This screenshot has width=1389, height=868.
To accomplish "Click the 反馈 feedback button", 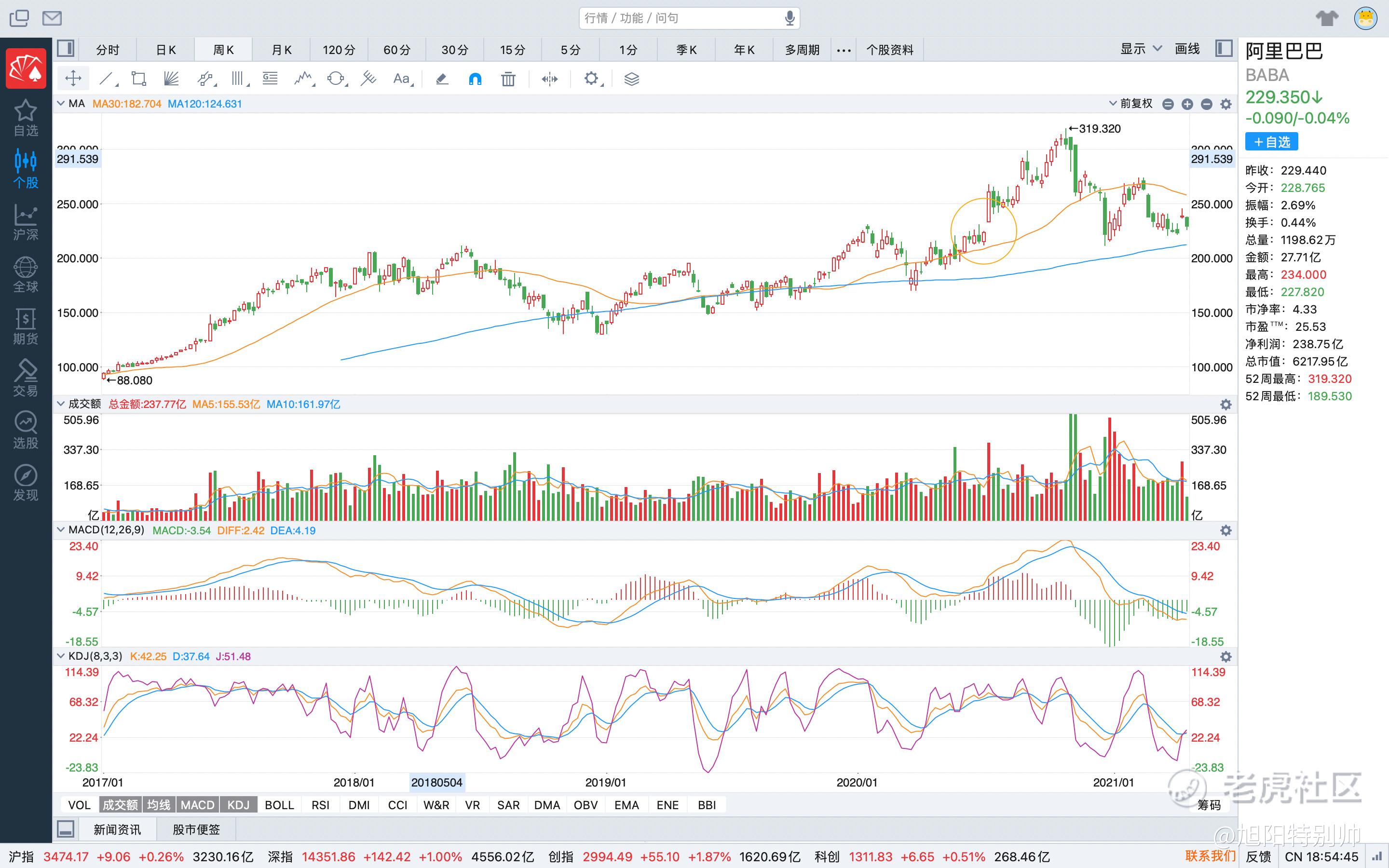I will (x=1258, y=856).
